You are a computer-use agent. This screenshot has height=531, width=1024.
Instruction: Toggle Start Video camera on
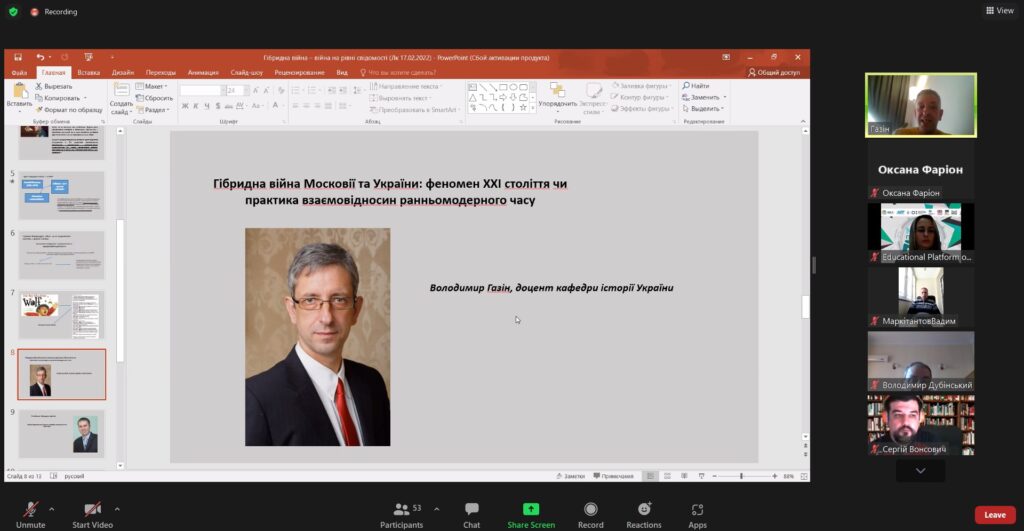pos(92,512)
